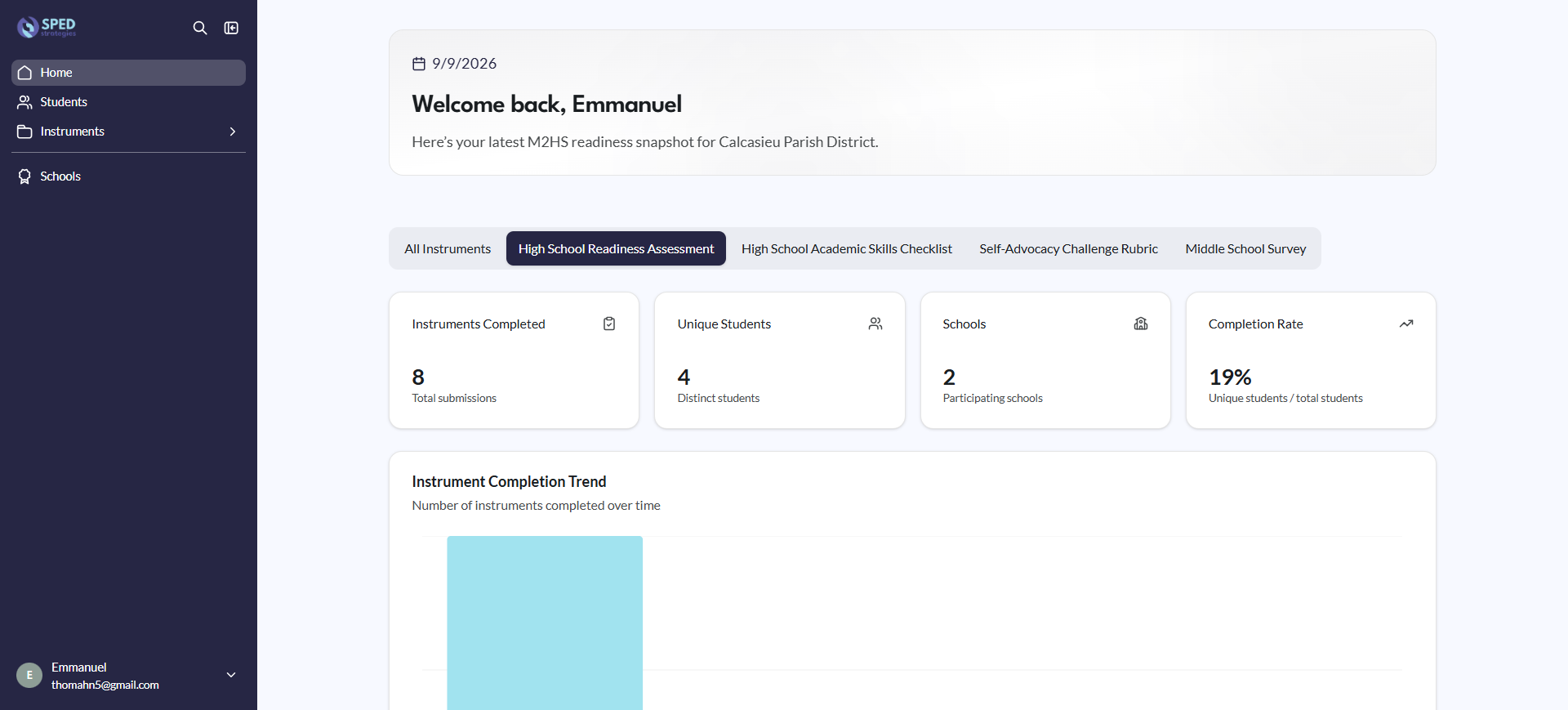Click Unique Students people icon

coord(875,324)
